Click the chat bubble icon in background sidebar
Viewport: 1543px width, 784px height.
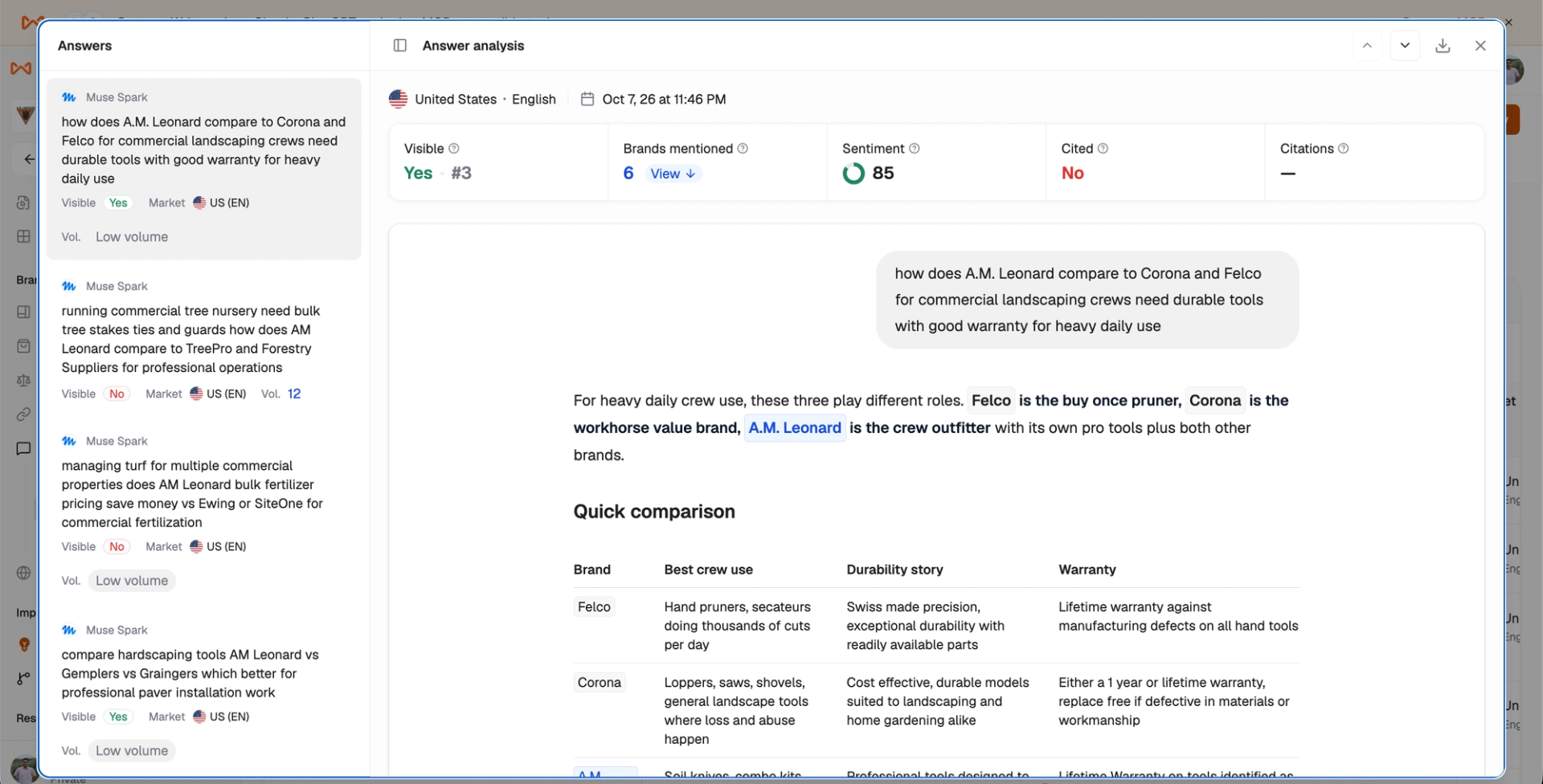pyautogui.click(x=23, y=448)
